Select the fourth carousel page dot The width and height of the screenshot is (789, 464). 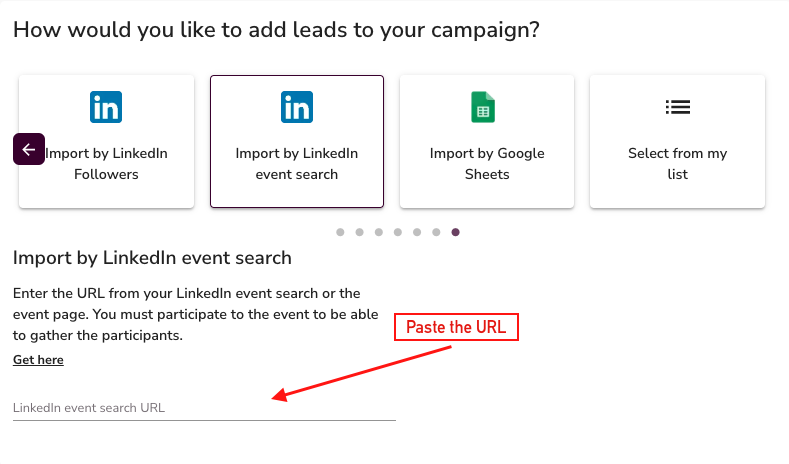398,232
